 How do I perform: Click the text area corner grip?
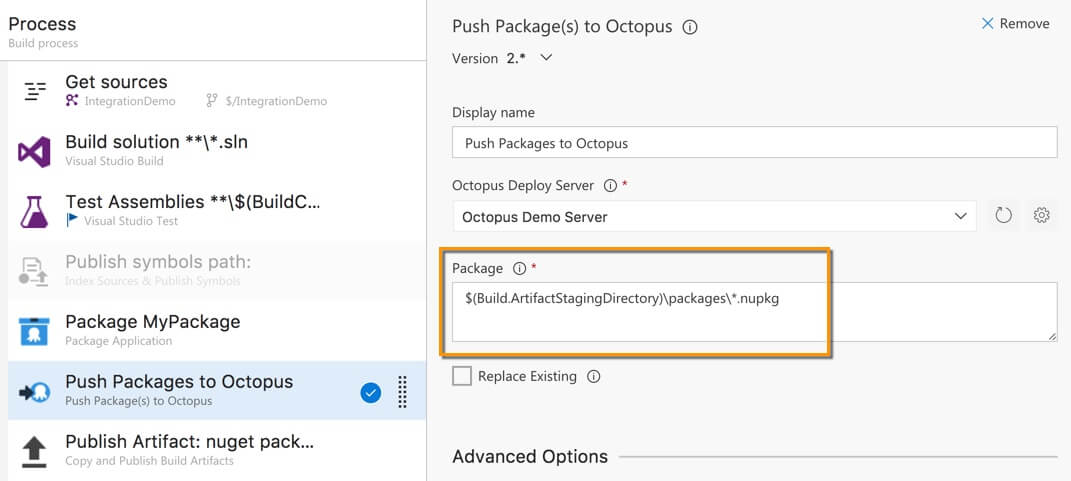(1052, 336)
